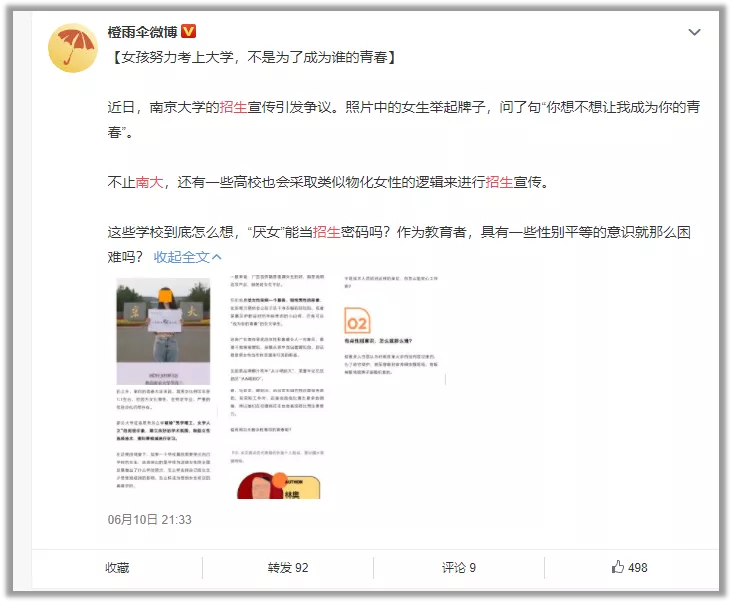Open the 橙雨伞微博 profile name
Screen dimensions: 732x603
tap(142, 32)
